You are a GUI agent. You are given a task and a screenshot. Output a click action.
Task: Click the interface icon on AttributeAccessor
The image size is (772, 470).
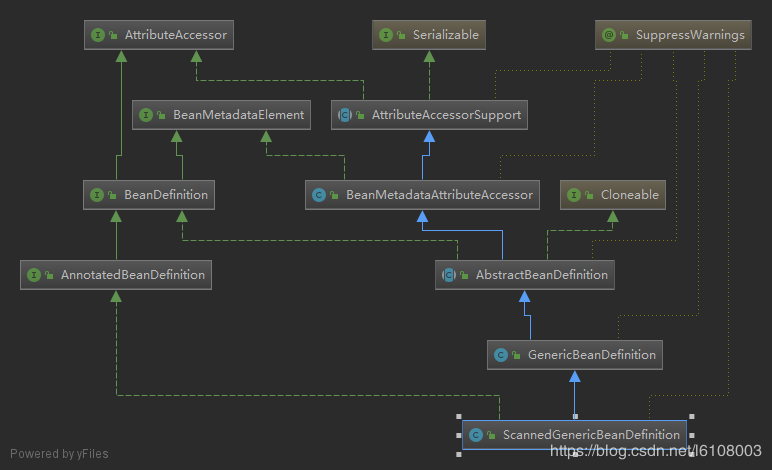[98, 35]
